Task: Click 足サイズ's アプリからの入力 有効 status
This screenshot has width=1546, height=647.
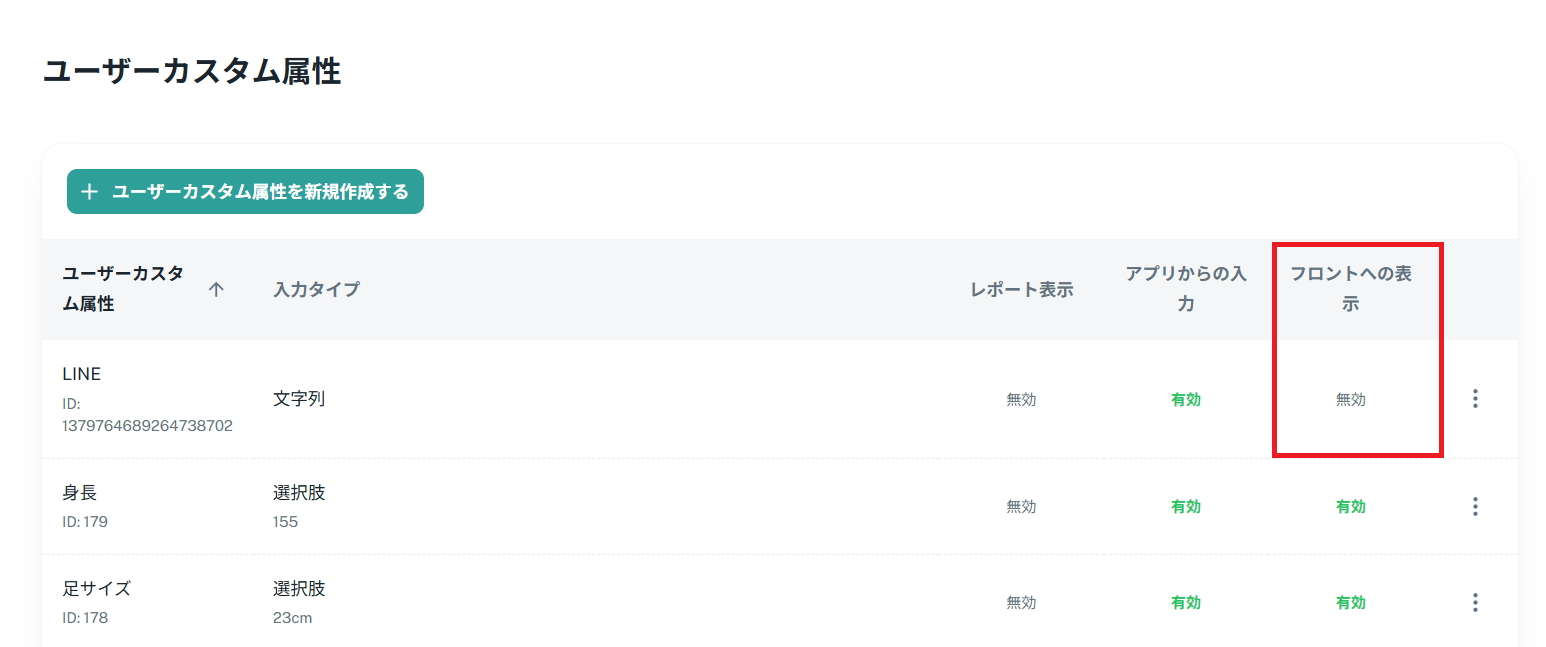Action: [1186, 603]
